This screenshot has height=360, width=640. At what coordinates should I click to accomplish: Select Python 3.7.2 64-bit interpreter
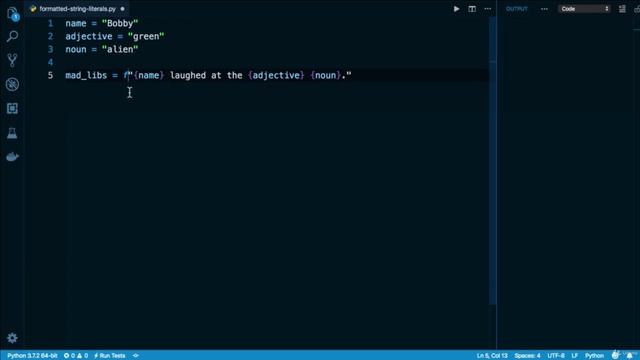click(32, 356)
